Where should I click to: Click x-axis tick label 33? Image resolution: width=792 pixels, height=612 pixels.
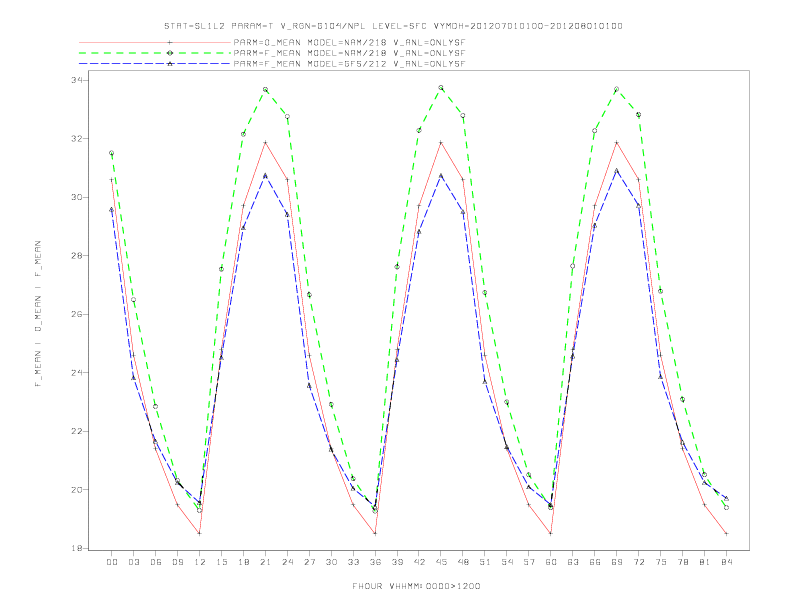(353, 562)
